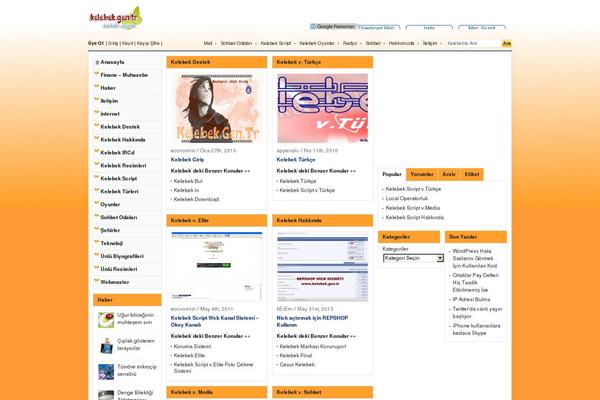This screenshot has height=400, width=600.
Task: Open Kelebek IRCd sidebar category
Action: click(117, 153)
